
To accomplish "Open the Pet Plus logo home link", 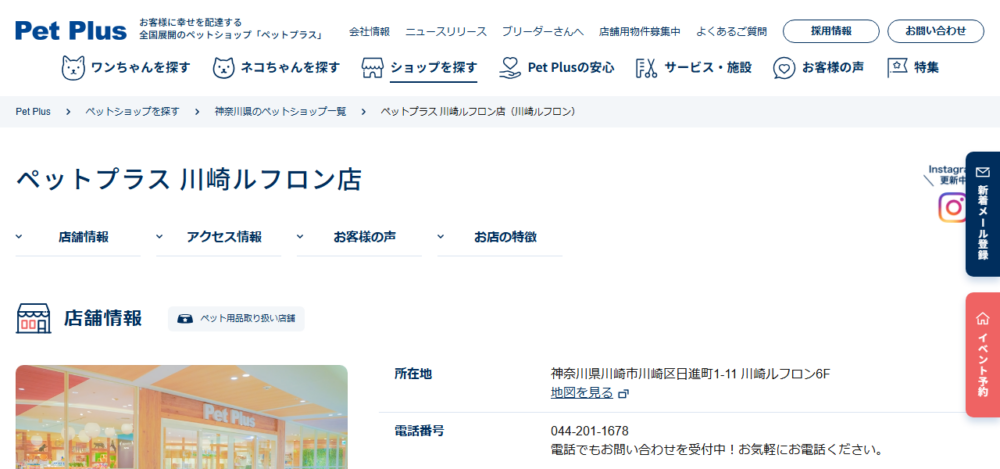I will pos(71,31).
